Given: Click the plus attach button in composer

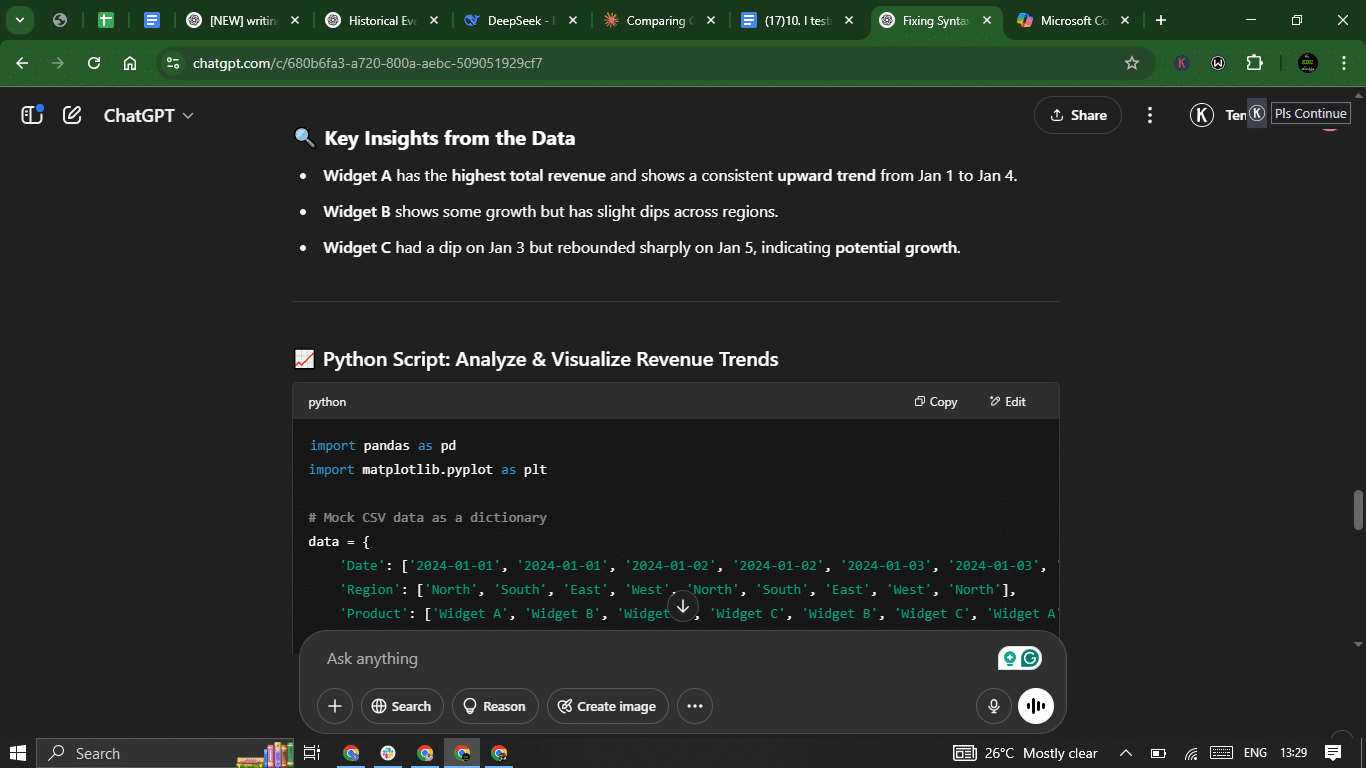Looking at the screenshot, I should tap(335, 706).
